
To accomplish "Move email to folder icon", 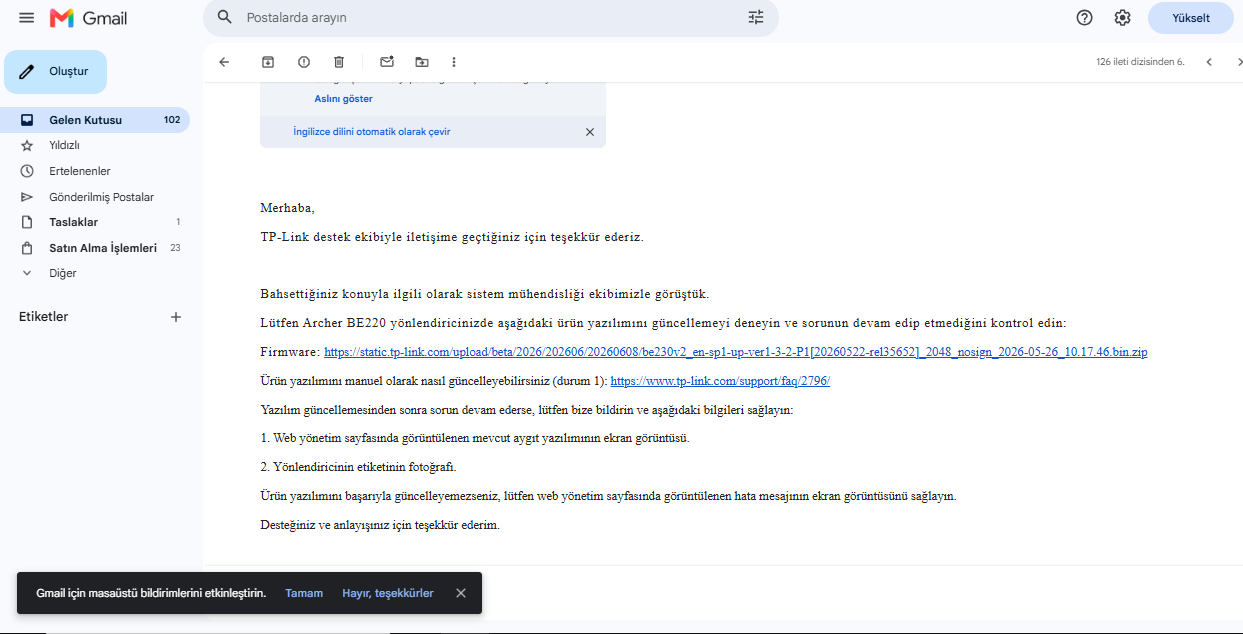I will [x=422, y=62].
